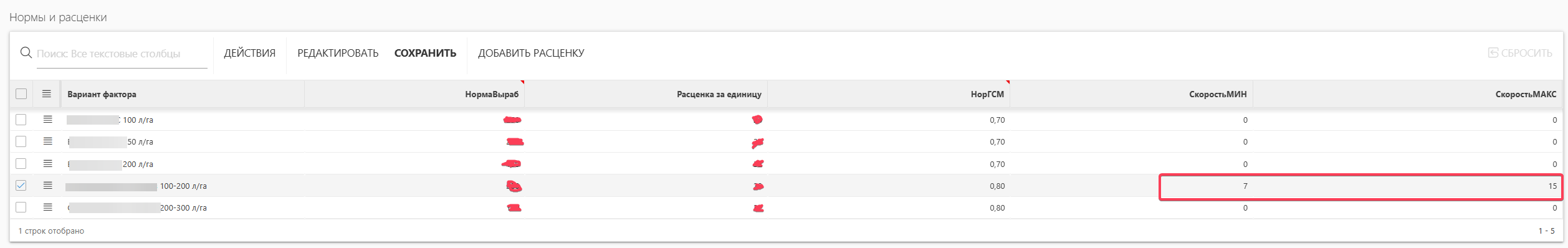Toggle the select-all header checkbox
The width and height of the screenshot is (1568, 248).
pos(21,93)
